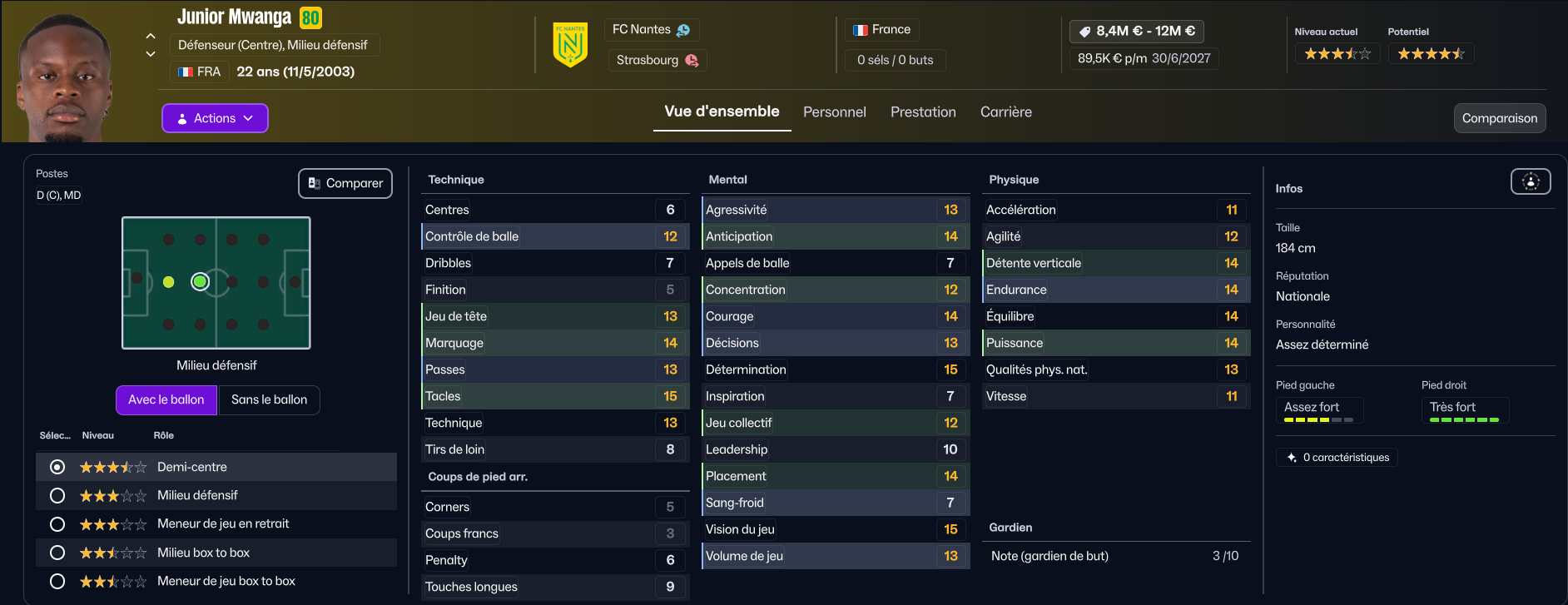This screenshot has height=605, width=1568.
Task: Click the player icon button in Infos panel
Action: point(1530,181)
